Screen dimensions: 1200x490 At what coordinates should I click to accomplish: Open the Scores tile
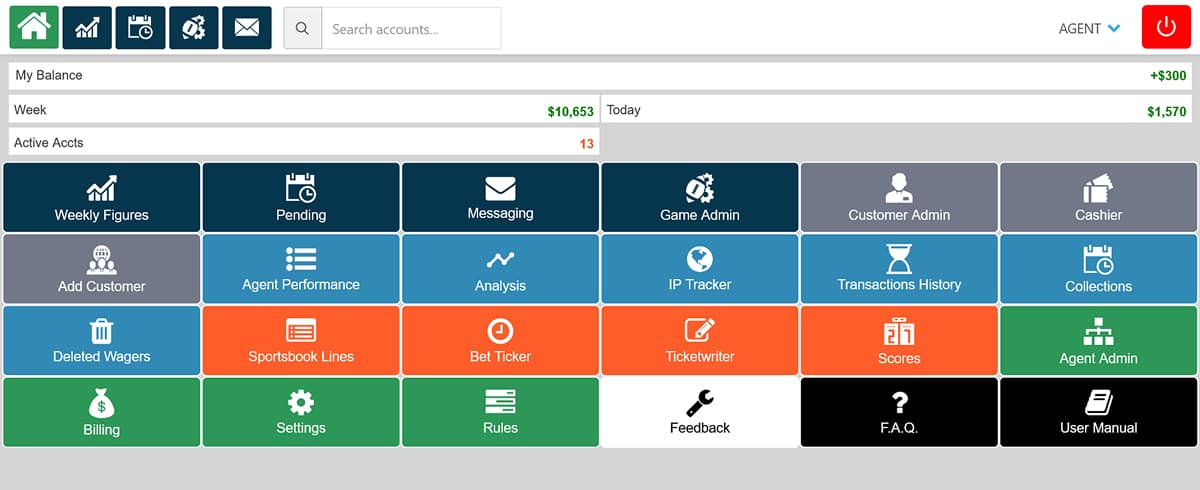[x=899, y=341]
